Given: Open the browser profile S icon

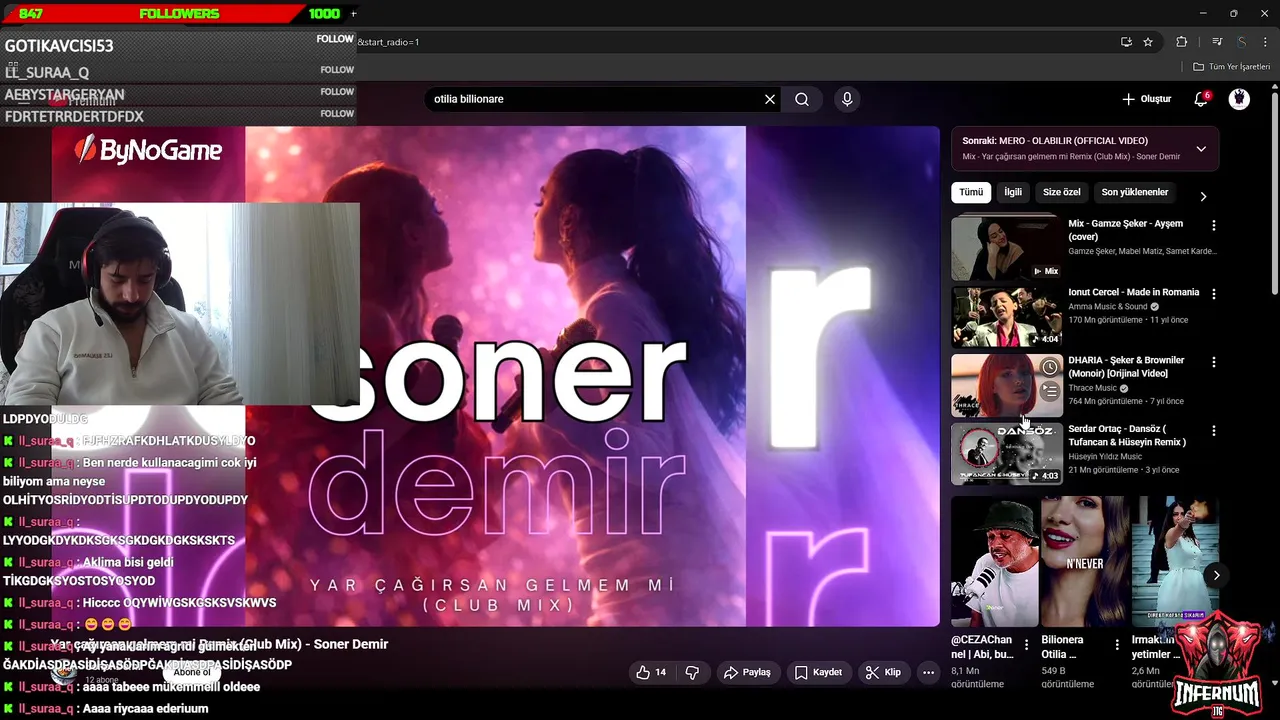Looking at the screenshot, I should 1241,42.
